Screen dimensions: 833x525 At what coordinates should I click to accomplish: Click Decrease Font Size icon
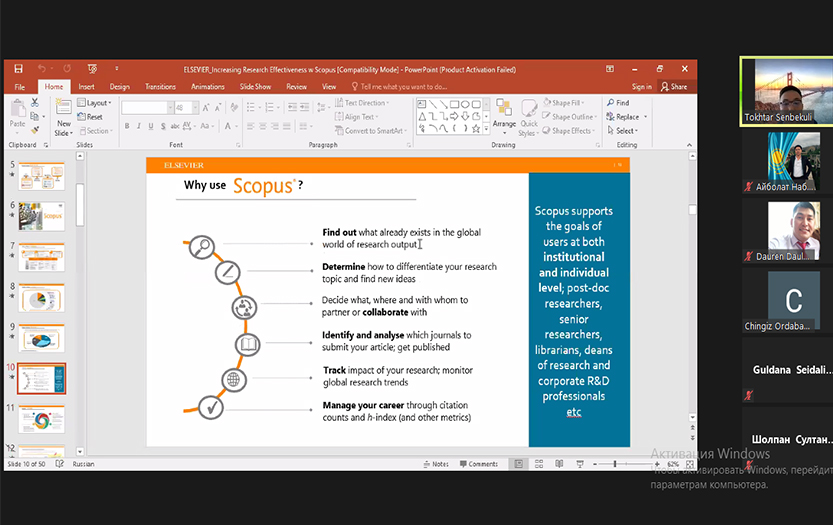pyautogui.click(x=218, y=108)
